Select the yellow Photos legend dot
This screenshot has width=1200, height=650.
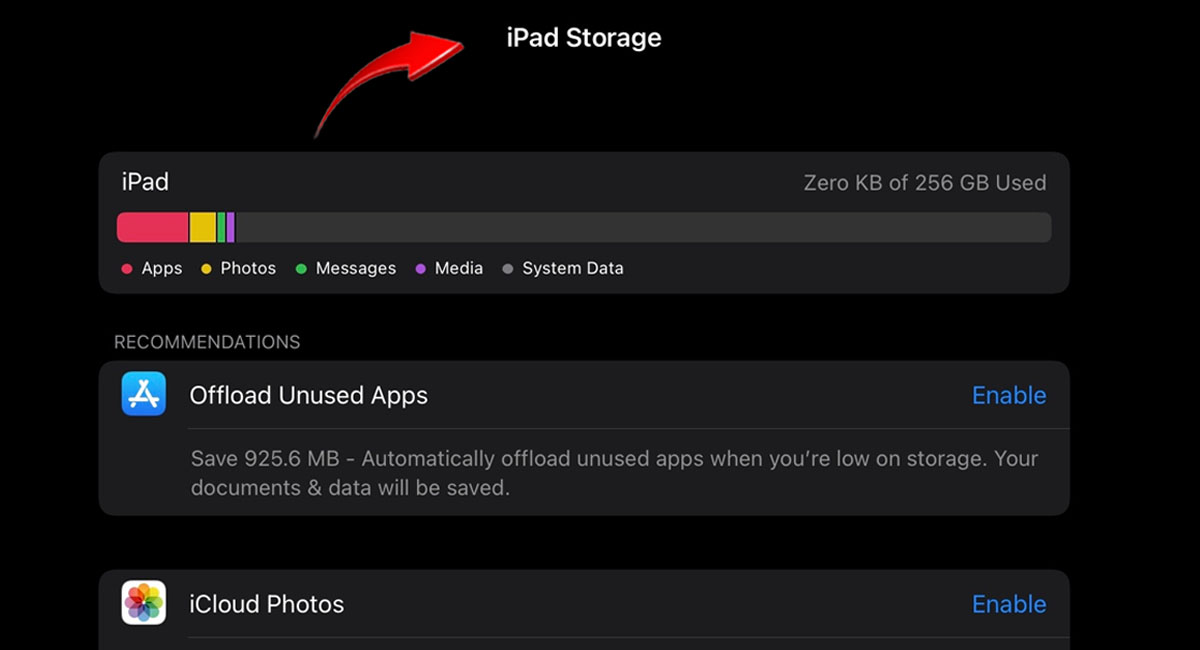(x=206, y=268)
